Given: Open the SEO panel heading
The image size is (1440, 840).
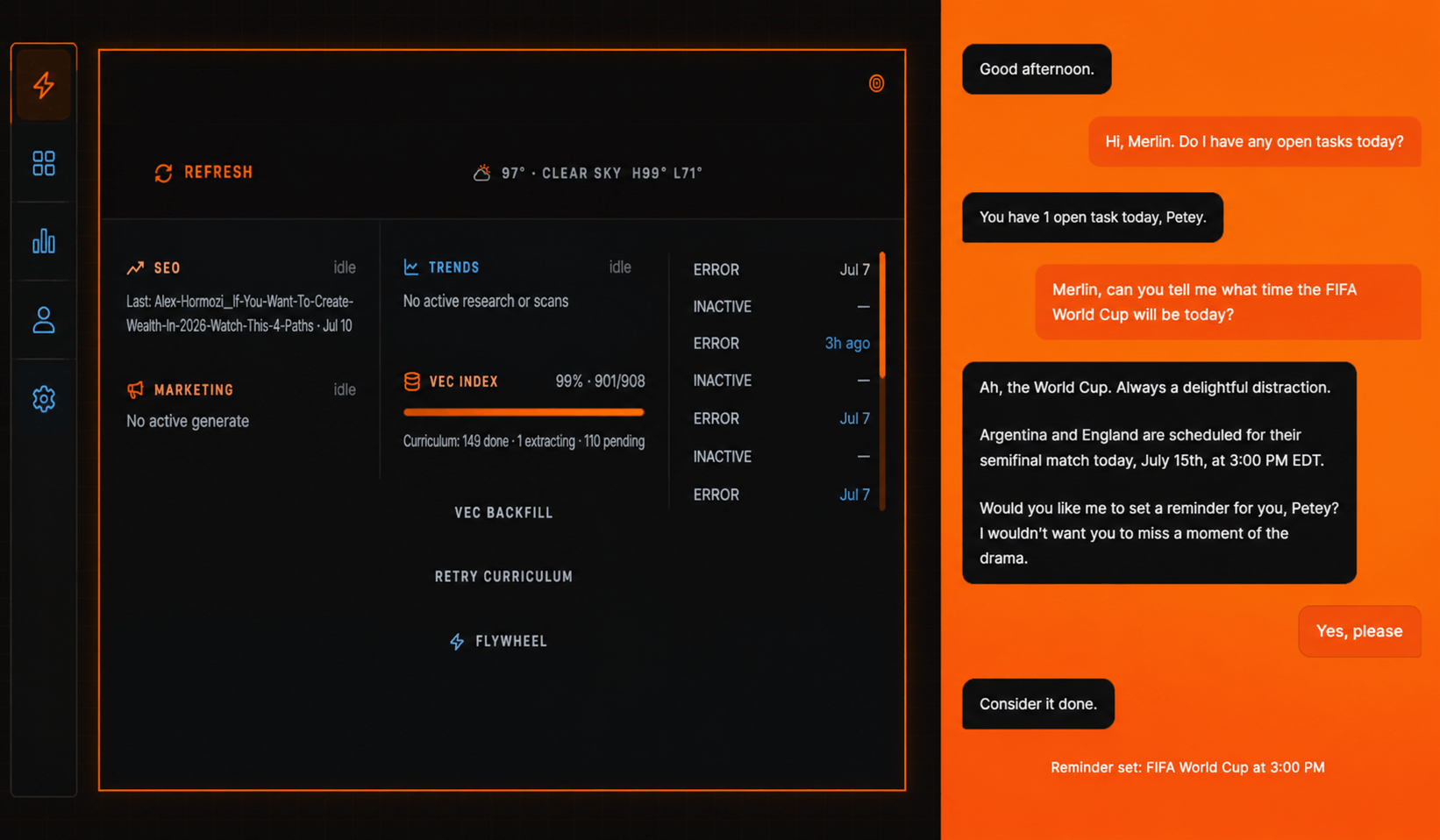Looking at the screenshot, I should point(168,268).
